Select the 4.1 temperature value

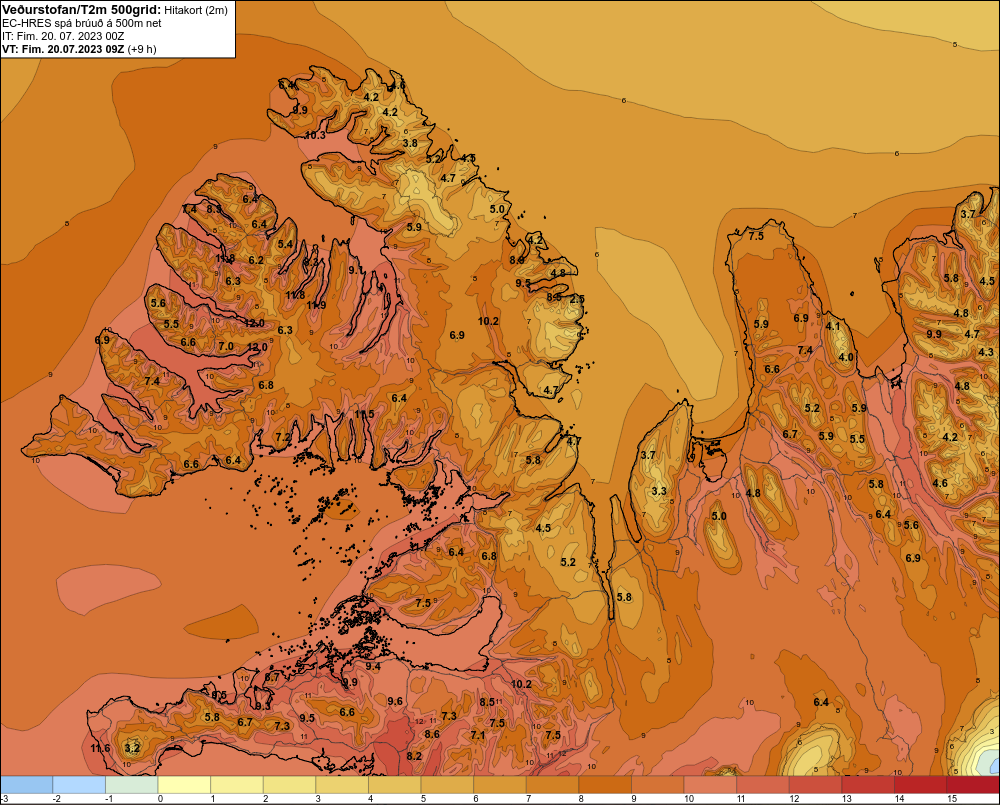coord(833,326)
